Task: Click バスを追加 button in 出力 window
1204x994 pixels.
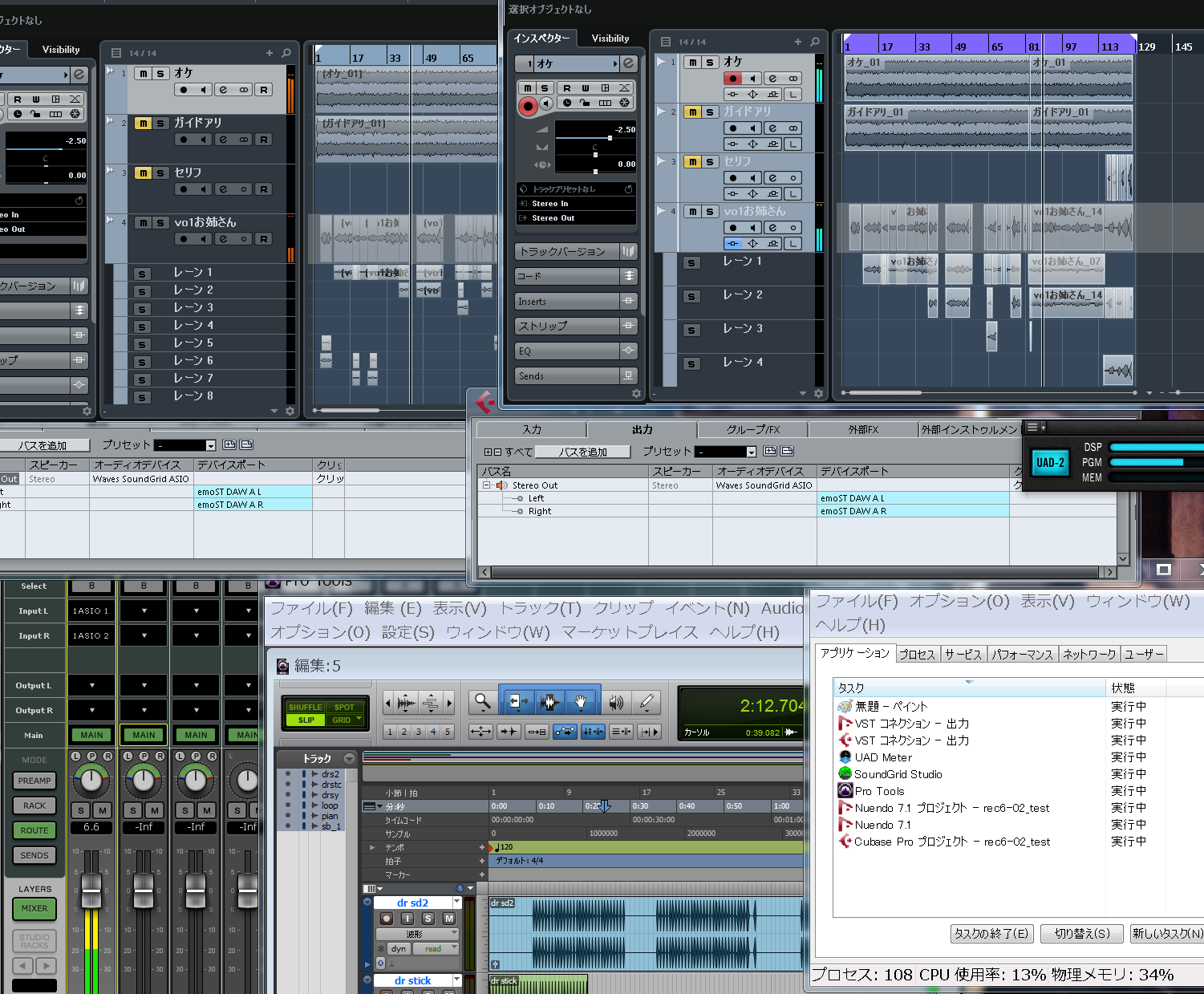Action: [x=583, y=452]
